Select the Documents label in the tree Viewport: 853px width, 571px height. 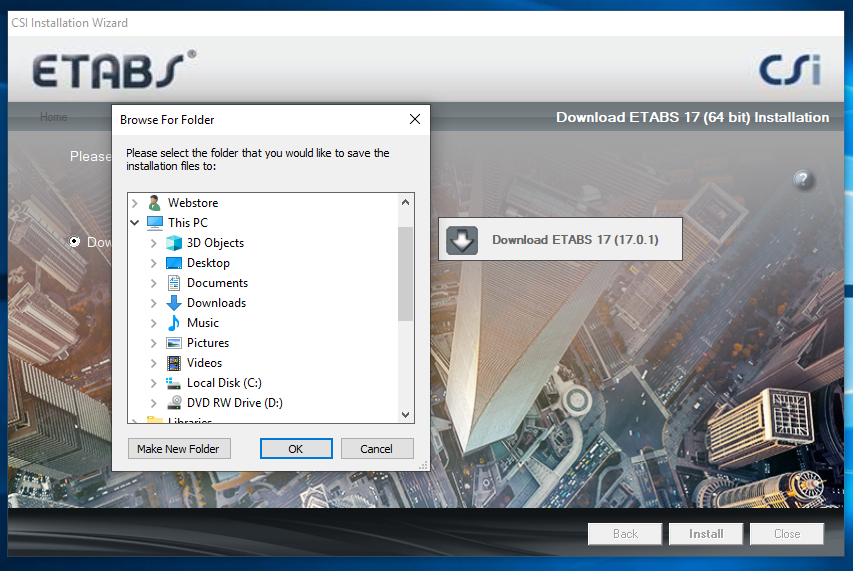pos(217,283)
